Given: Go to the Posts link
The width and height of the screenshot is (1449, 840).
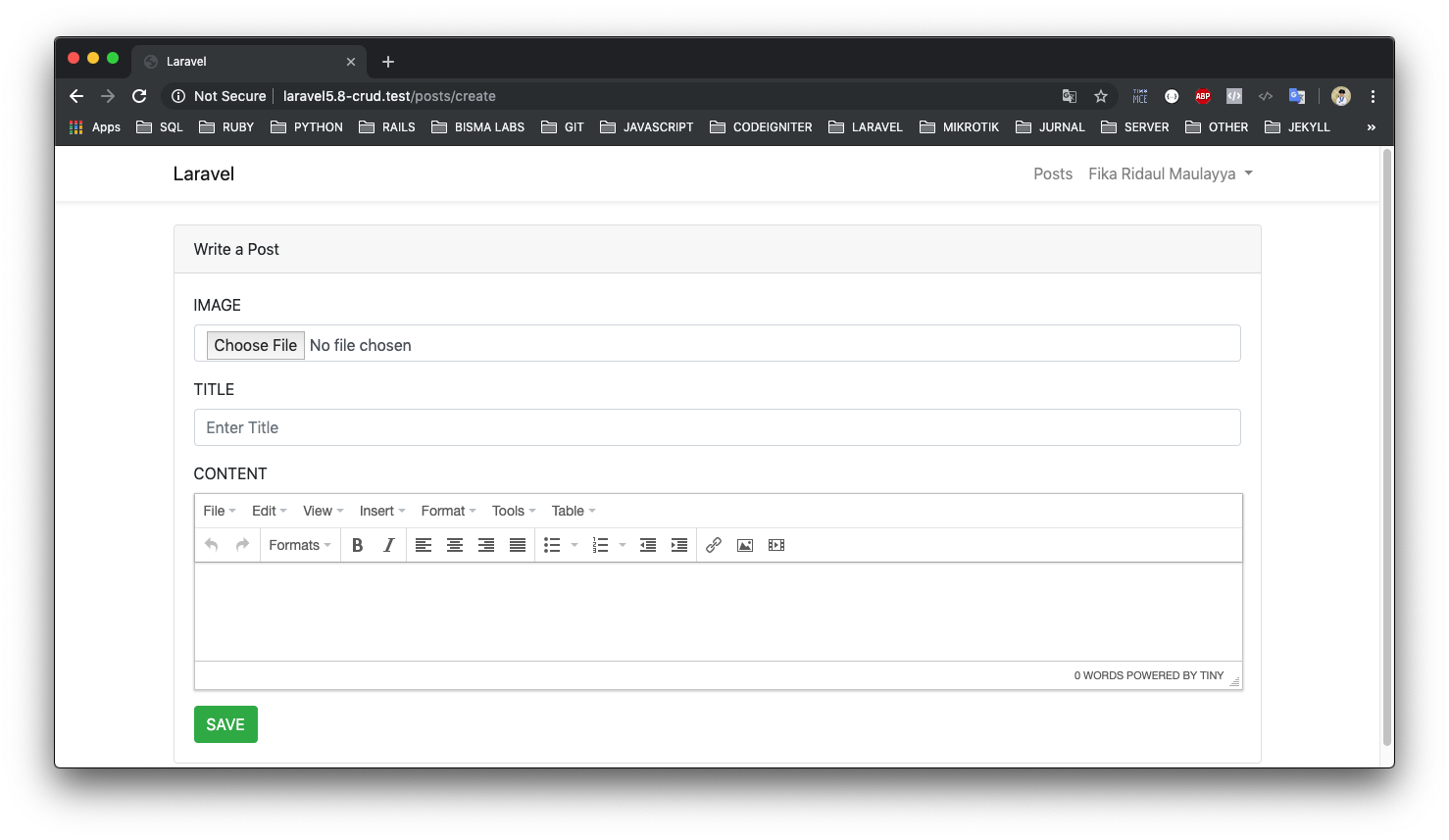Looking at the screenshot, I should 1053,173.
